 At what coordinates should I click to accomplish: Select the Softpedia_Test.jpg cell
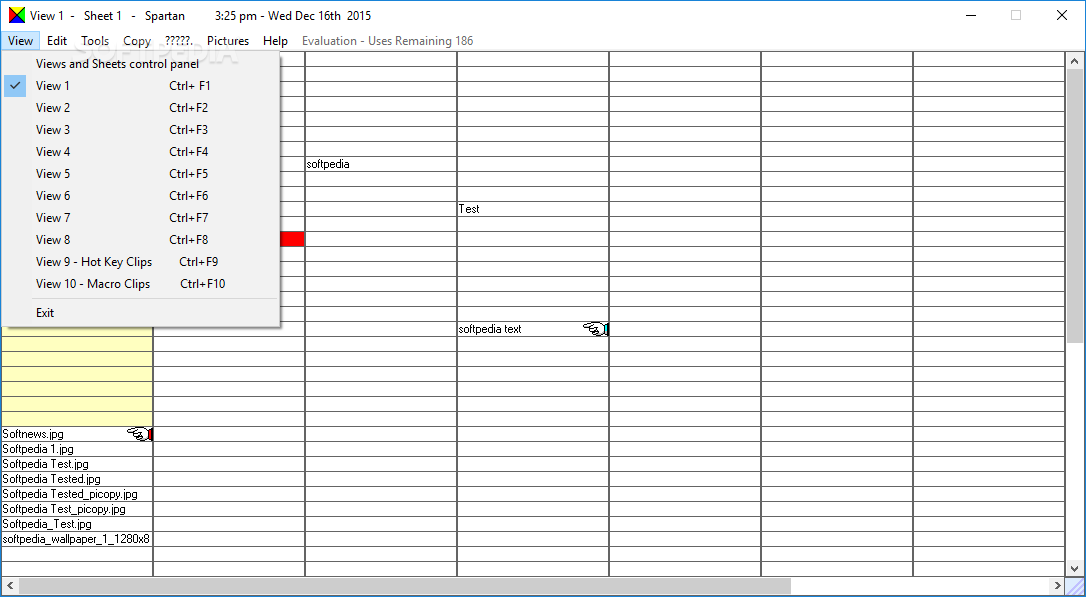point(77,524)
